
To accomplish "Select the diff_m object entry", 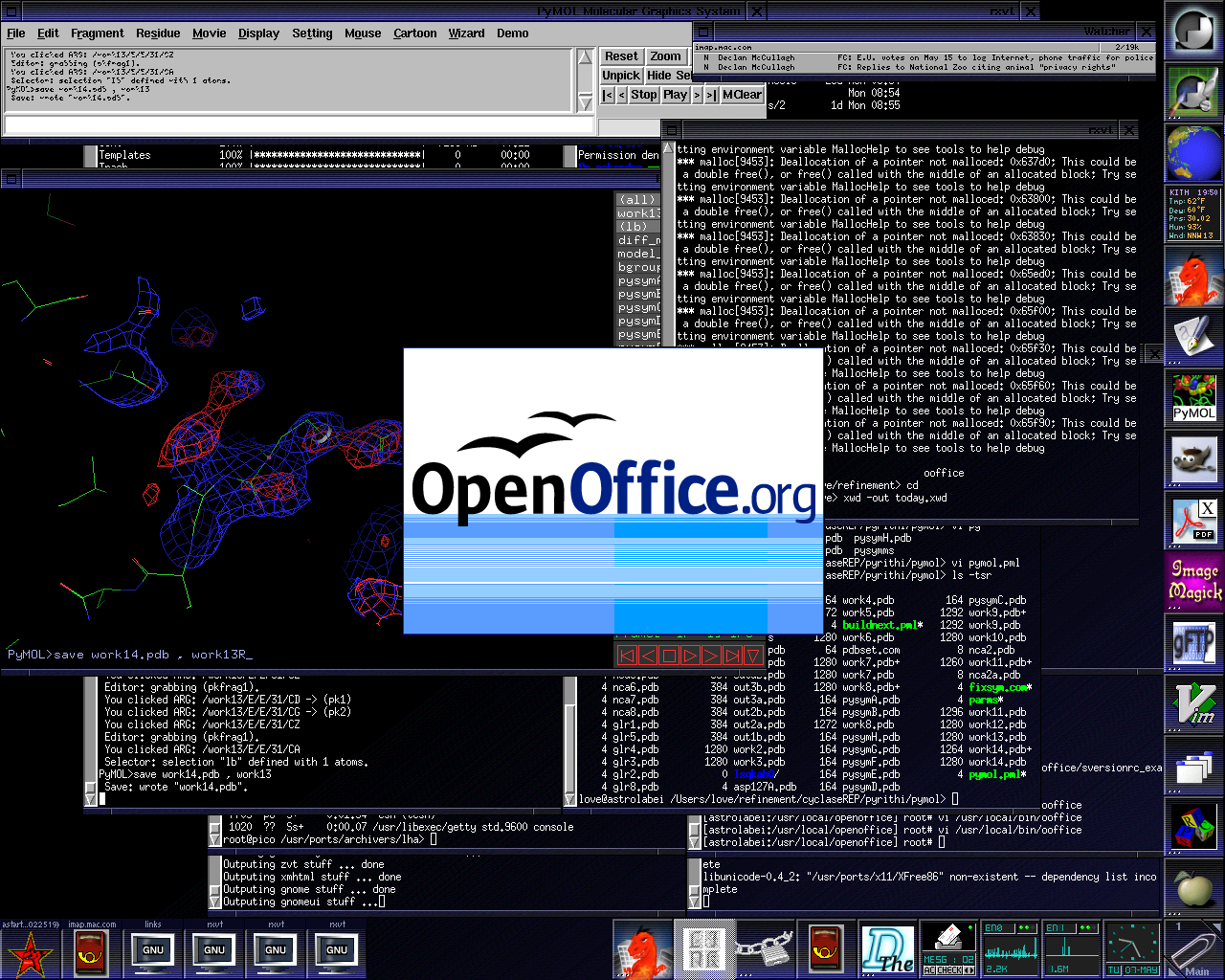I will 637,239.
